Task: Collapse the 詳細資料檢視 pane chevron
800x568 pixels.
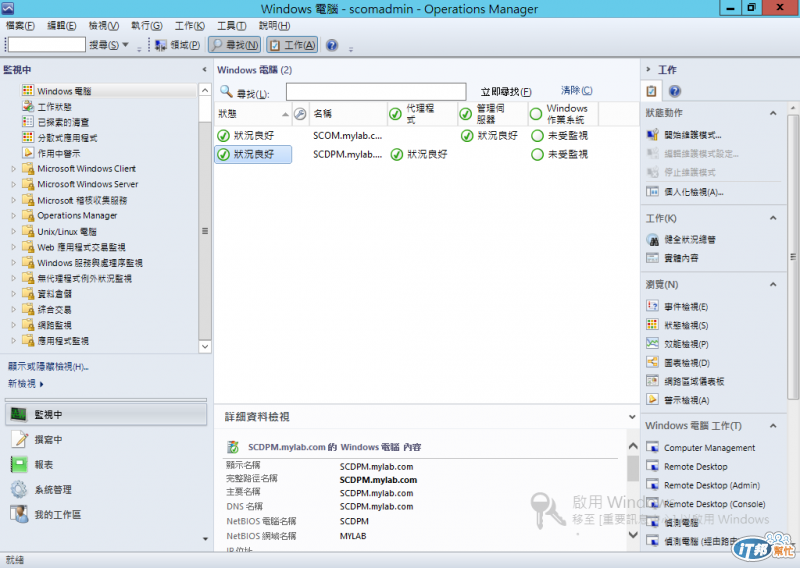Action: point(633,417)
